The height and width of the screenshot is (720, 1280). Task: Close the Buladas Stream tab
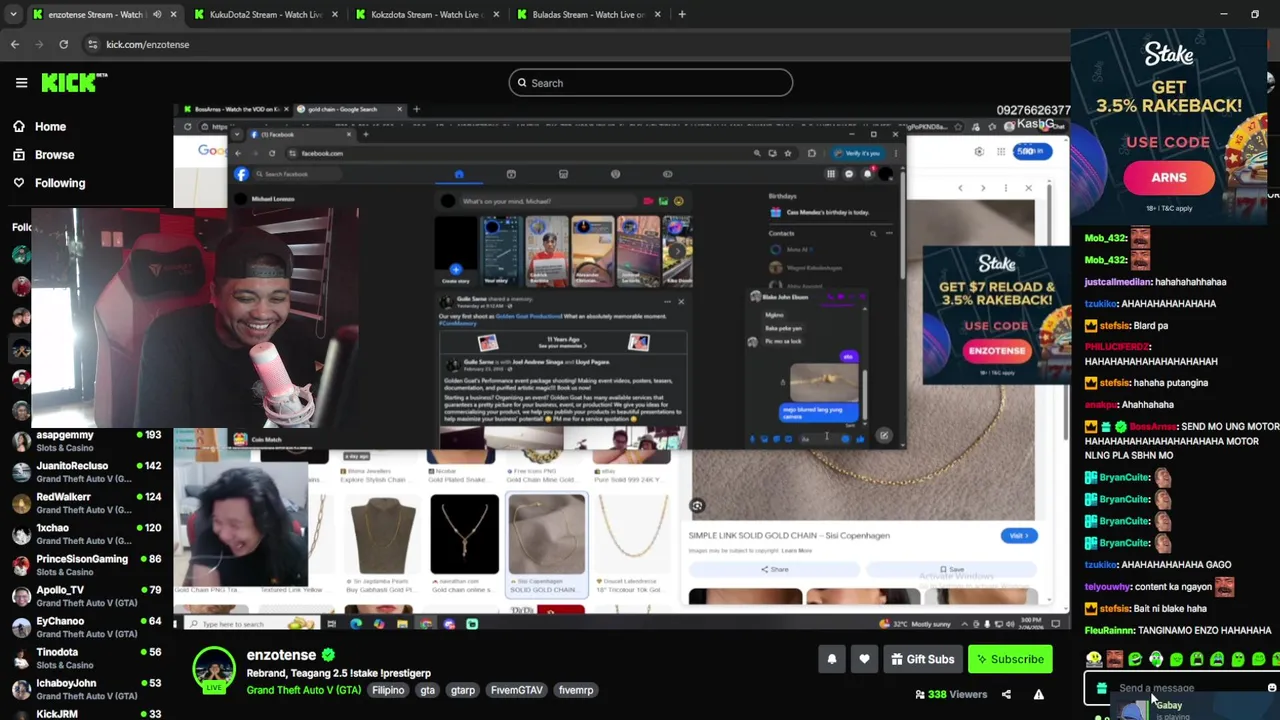(657, 15)
